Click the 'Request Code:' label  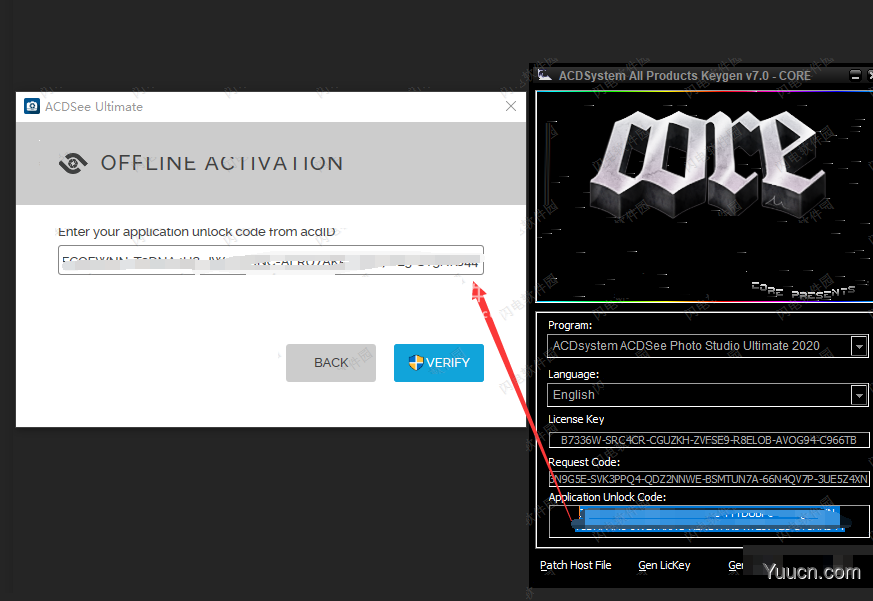pos(584,462)
